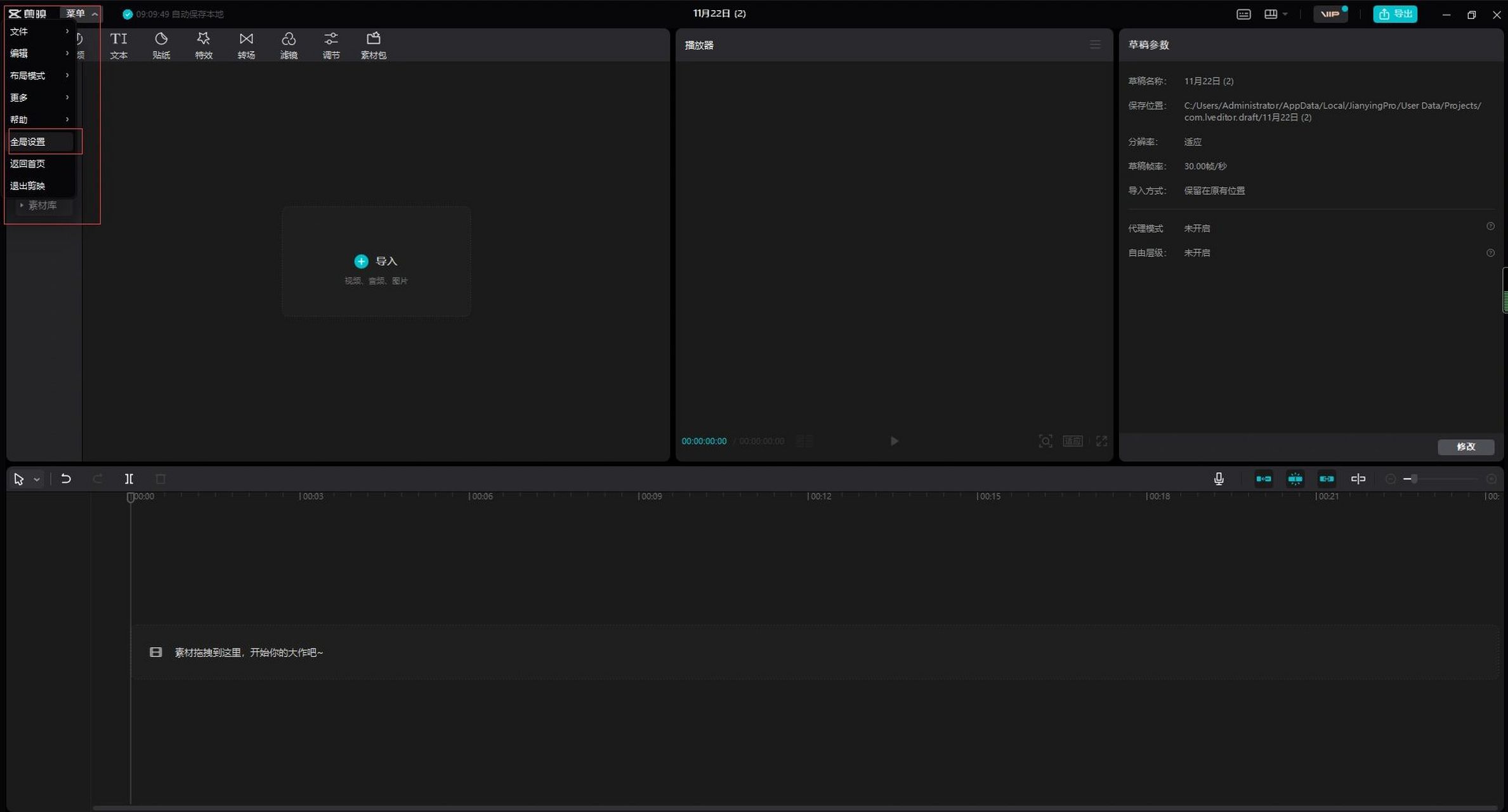Viewport: 1508px width, 812px height.
Task: Open the 调节 (Adjust) tab
Action: (x=331, y=46)
